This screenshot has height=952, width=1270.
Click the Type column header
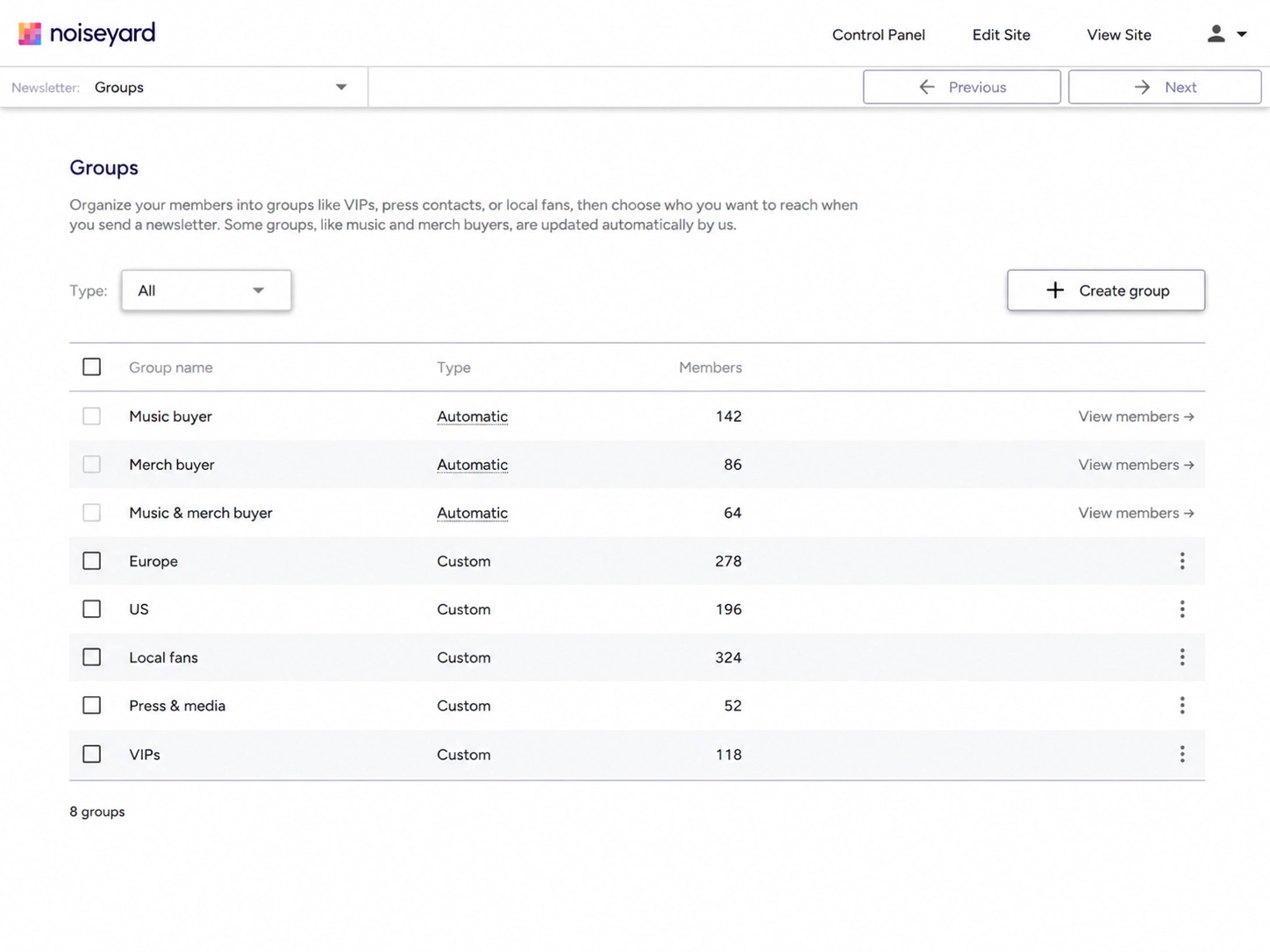point(453,367)
